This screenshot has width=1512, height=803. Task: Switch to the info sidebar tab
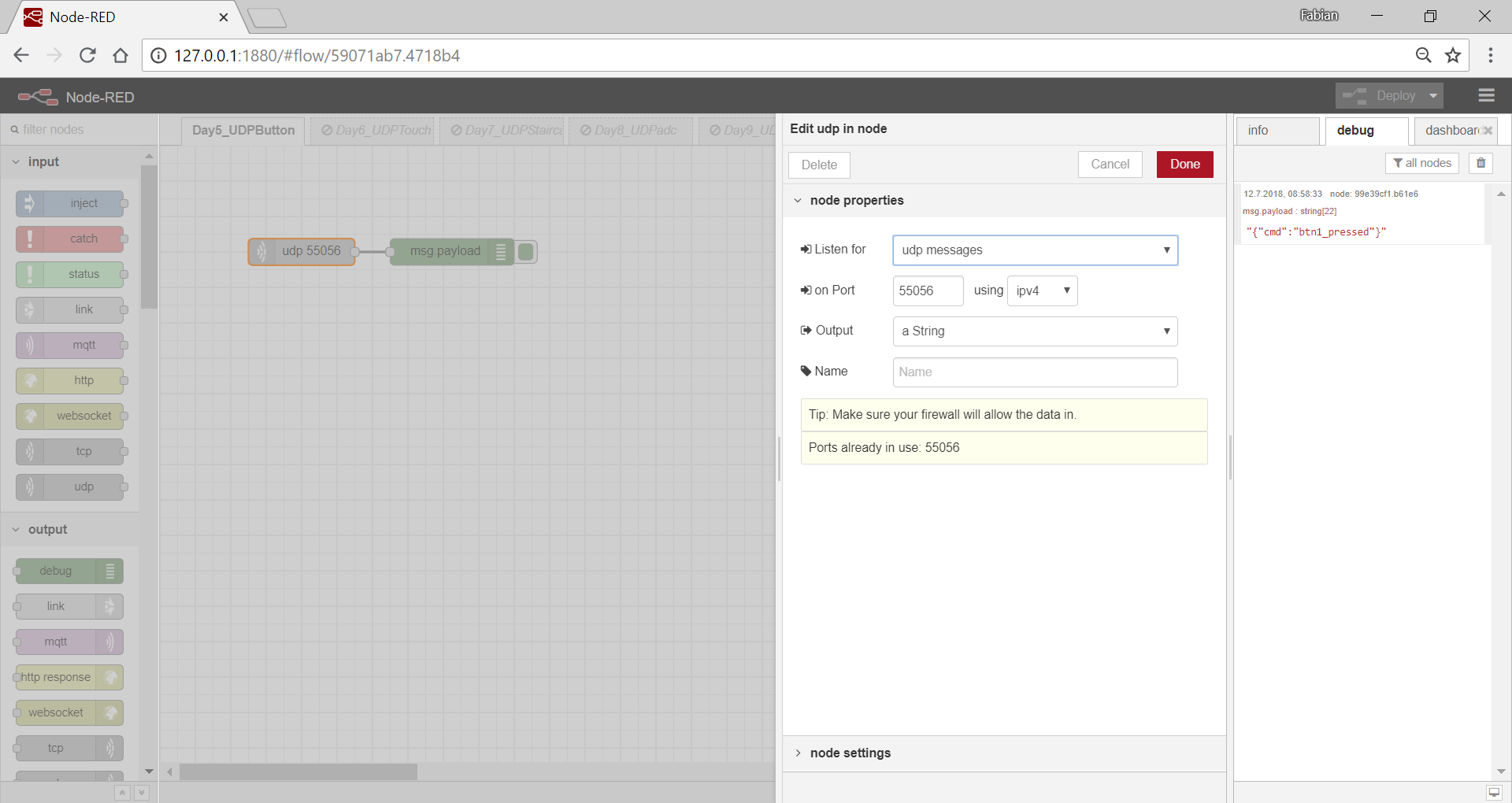(1277, 131)
